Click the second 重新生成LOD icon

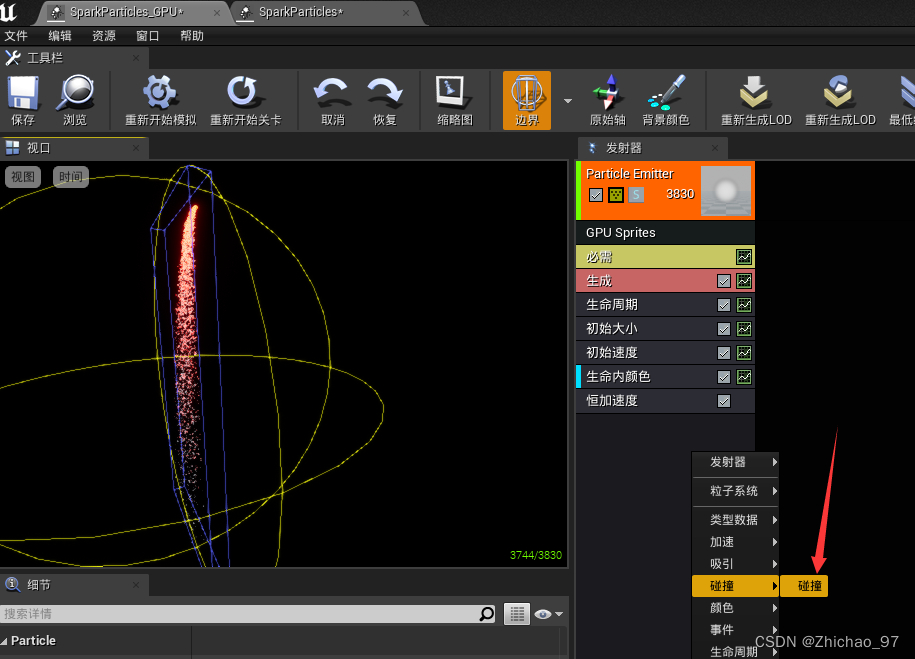point(839,92)
